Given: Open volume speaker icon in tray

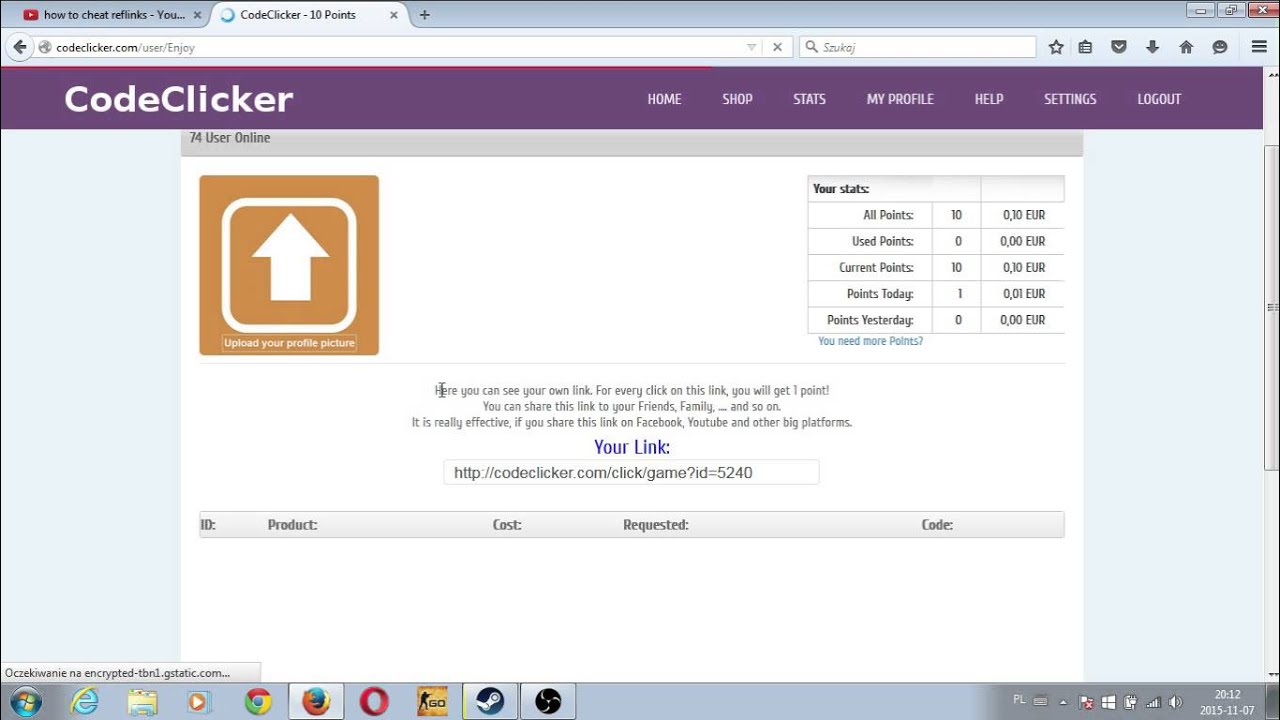Looking at the screenshot, I should click(x=1176, y=702).
